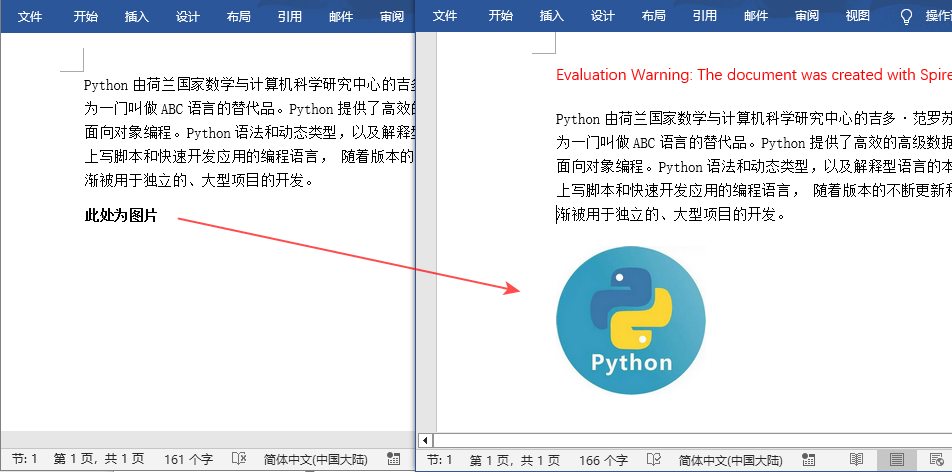Switch to 设计 tab in the left window
This screenshot has width=952, height=472.
pos(188,16)
